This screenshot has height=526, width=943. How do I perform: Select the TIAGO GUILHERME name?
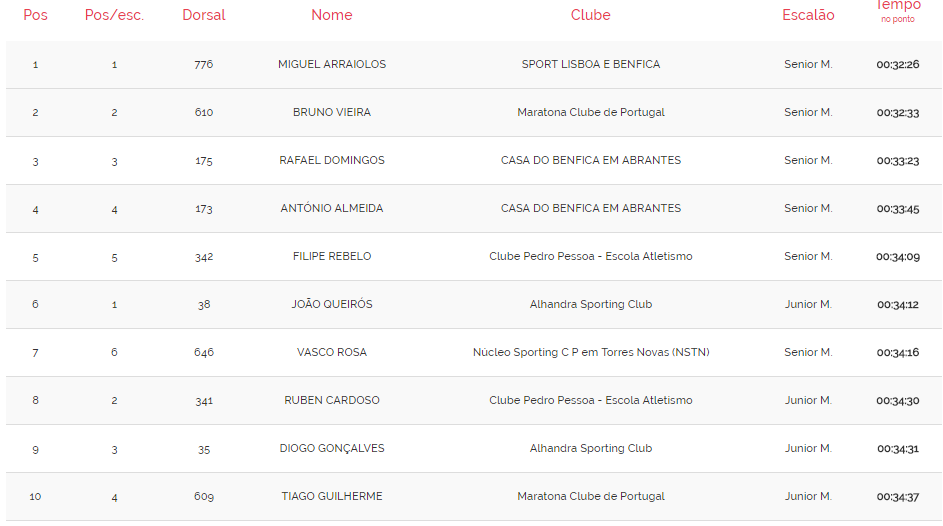click(x=331, y=496)
